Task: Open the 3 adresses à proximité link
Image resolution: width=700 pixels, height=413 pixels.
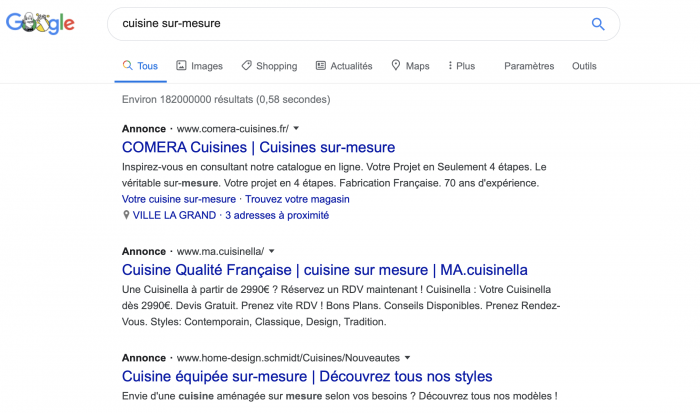Action: click(276, 215)
